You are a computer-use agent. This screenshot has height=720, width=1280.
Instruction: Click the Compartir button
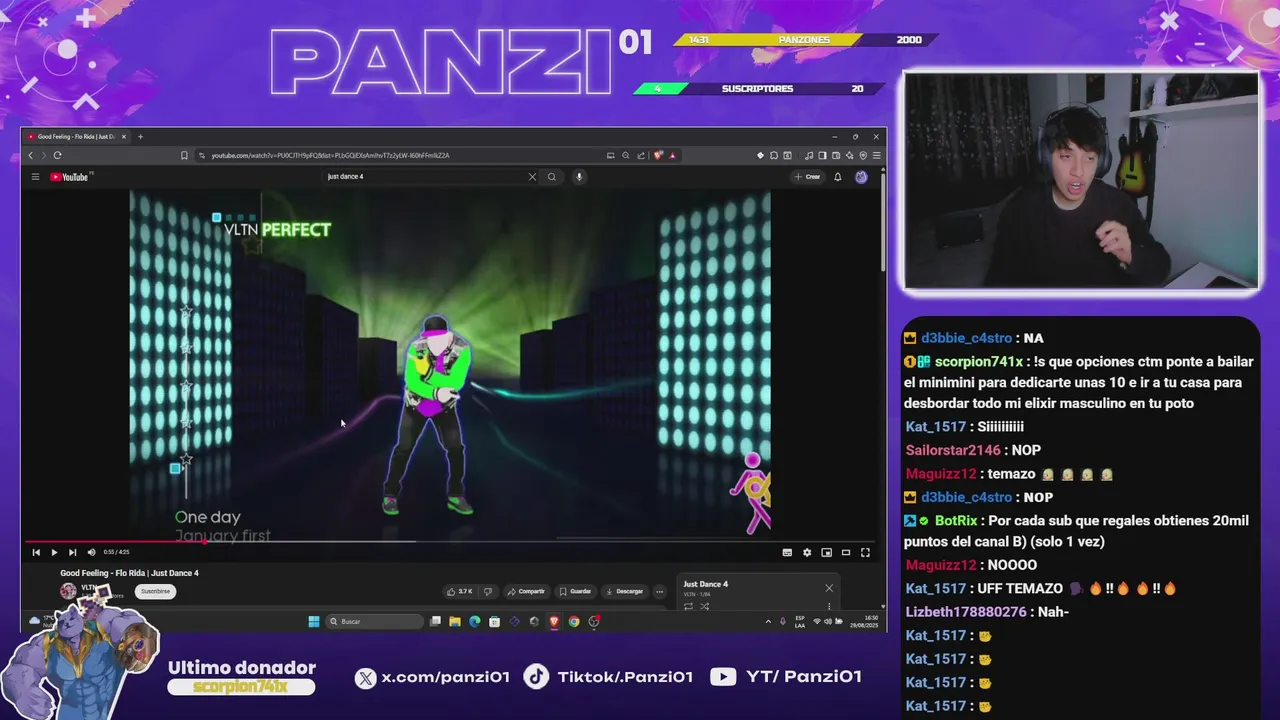[526, 591]
